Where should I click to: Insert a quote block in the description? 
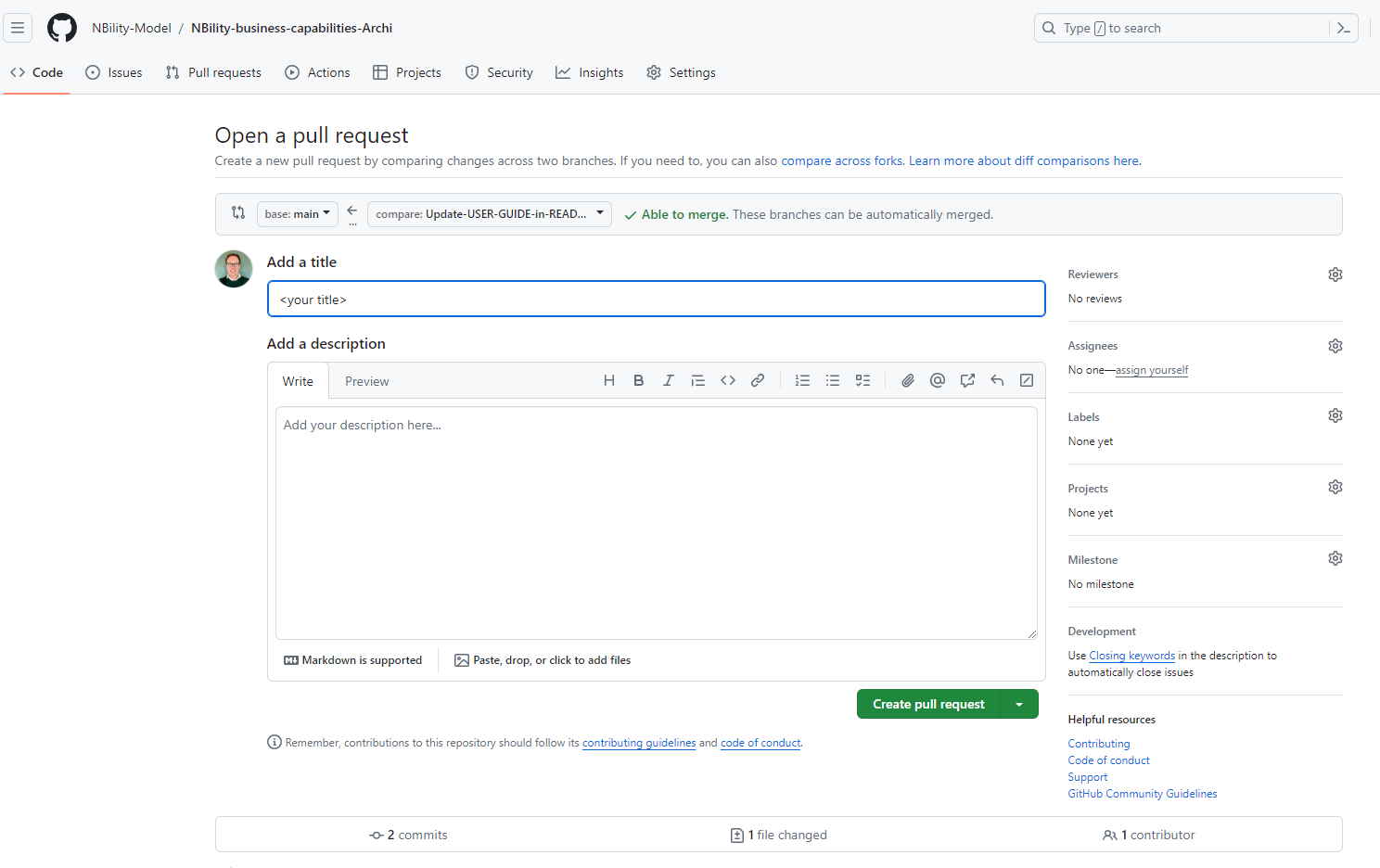[x=697, y=380]
